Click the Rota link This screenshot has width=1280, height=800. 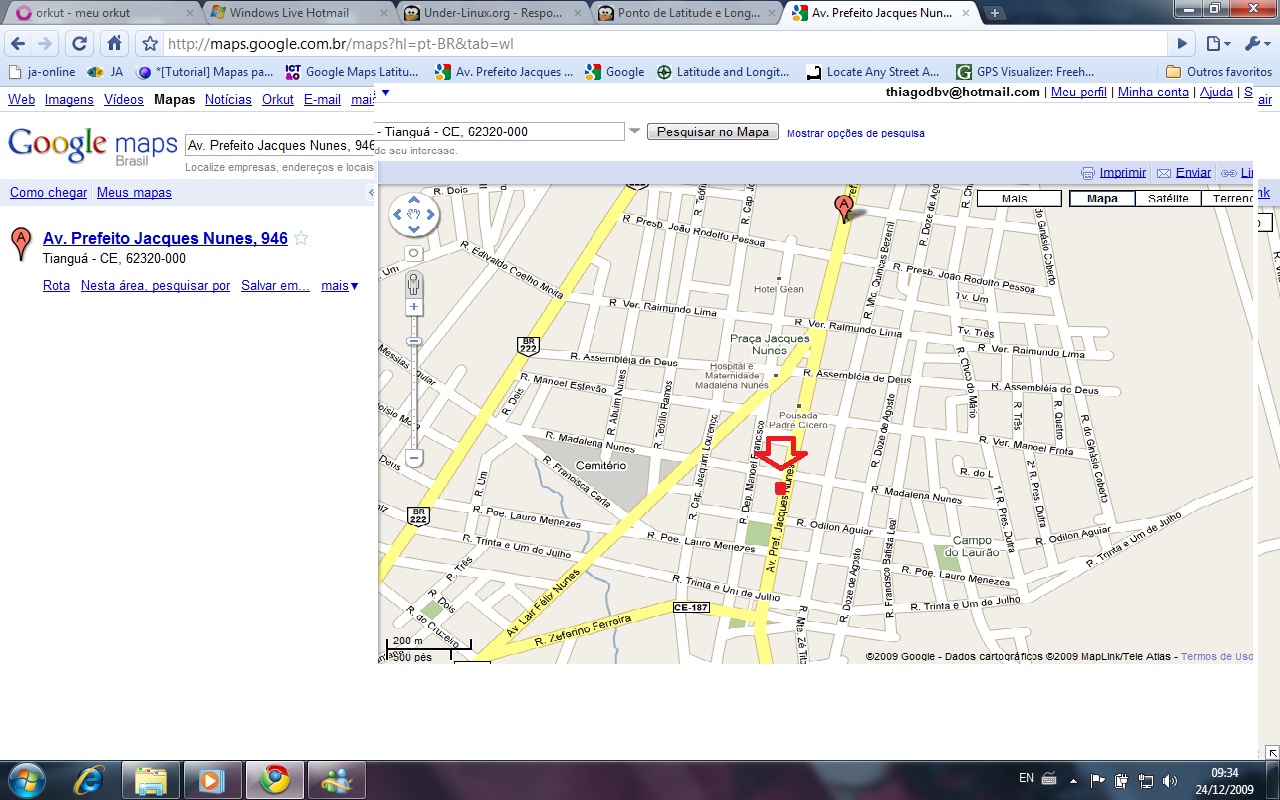56,286
